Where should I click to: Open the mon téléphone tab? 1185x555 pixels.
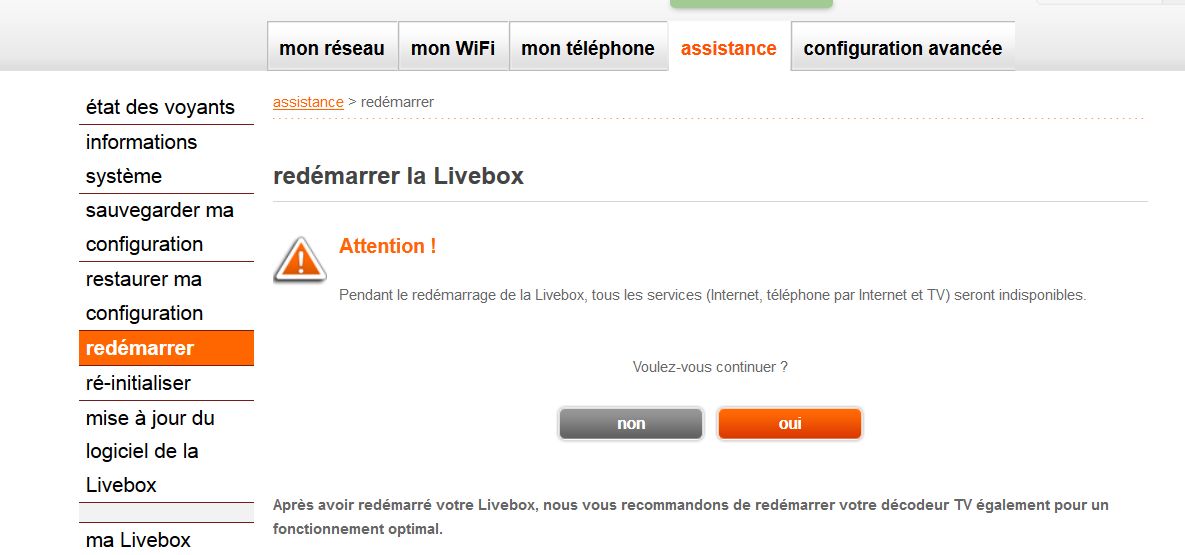588,48
